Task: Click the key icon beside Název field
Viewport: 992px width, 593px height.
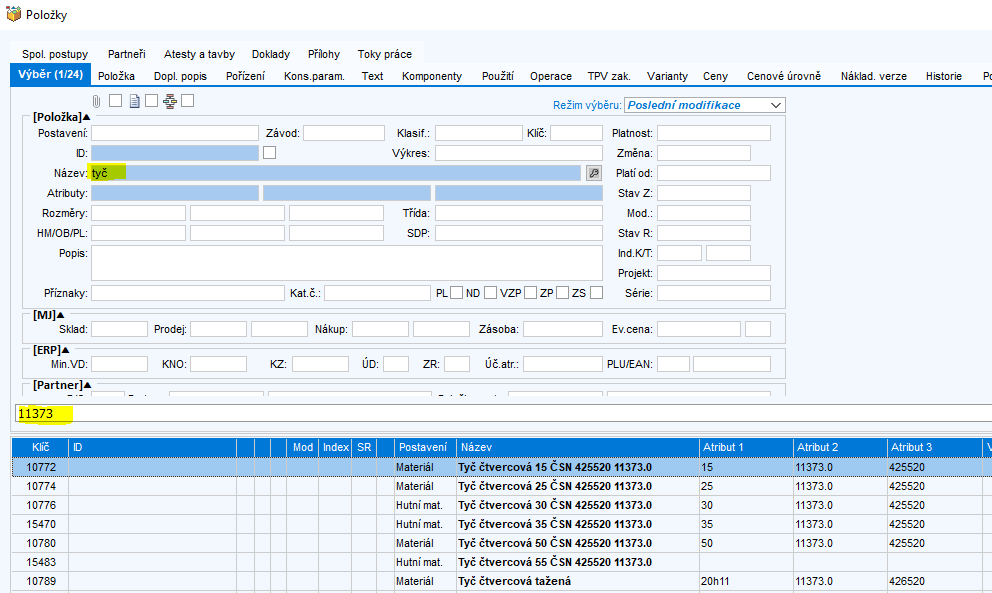Action: [593, 173]
